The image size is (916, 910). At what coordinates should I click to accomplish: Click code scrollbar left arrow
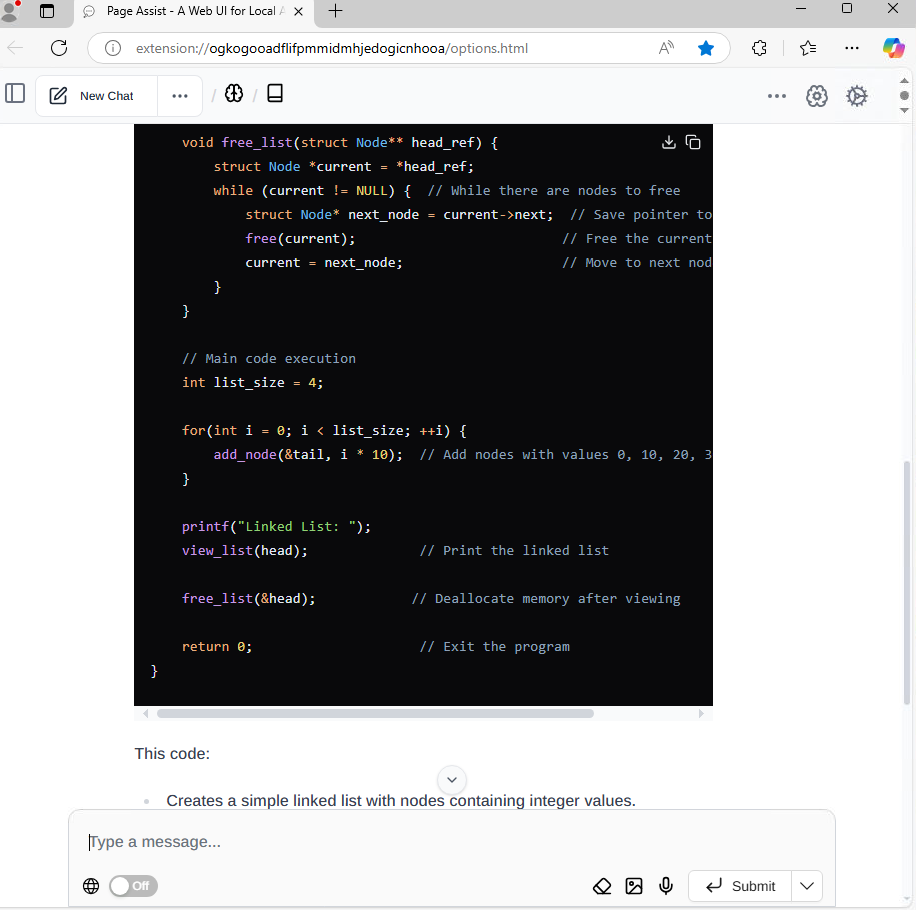[x=145, y=713]
